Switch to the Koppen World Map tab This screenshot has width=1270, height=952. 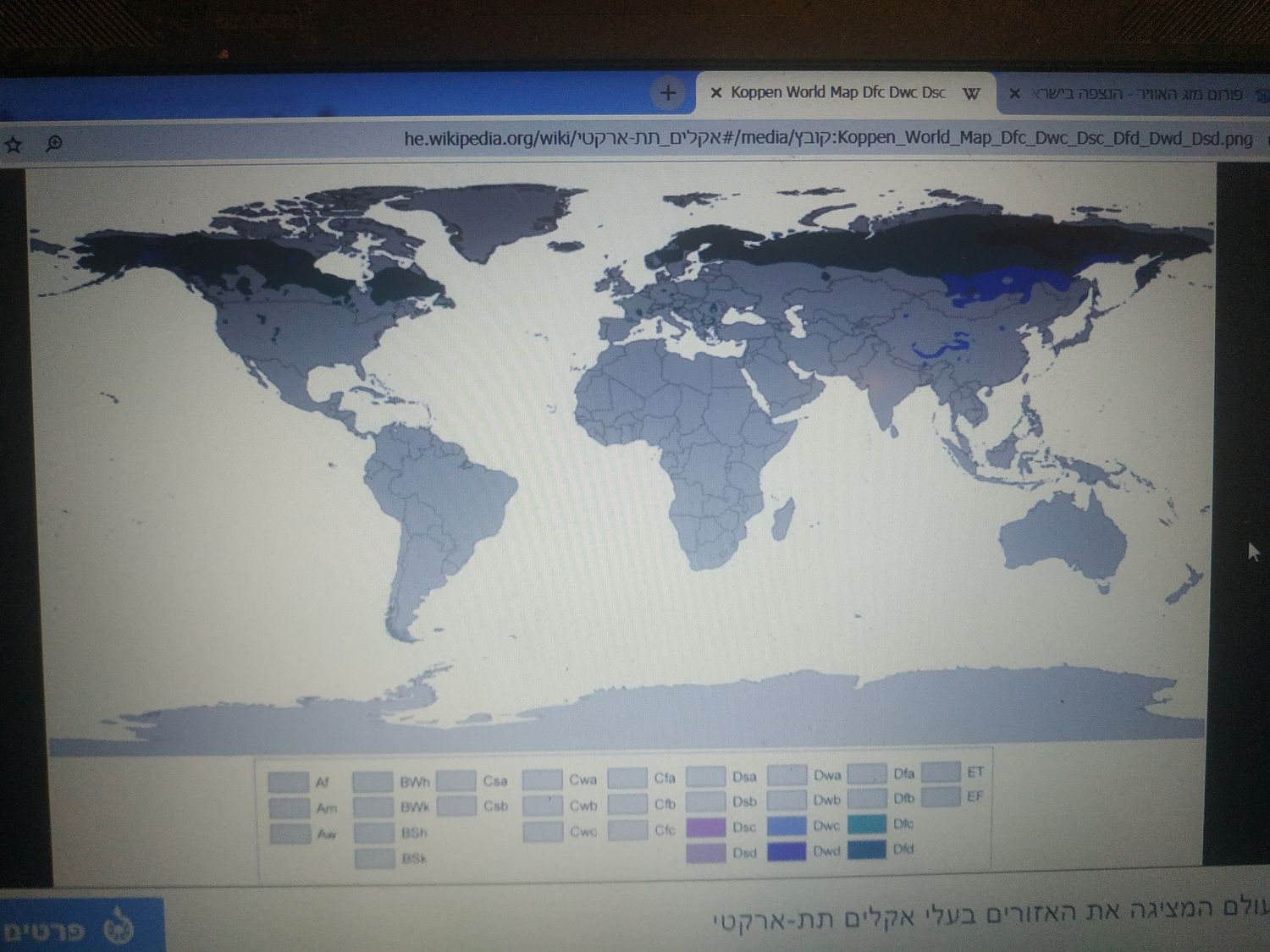click(x=837, y=93)
